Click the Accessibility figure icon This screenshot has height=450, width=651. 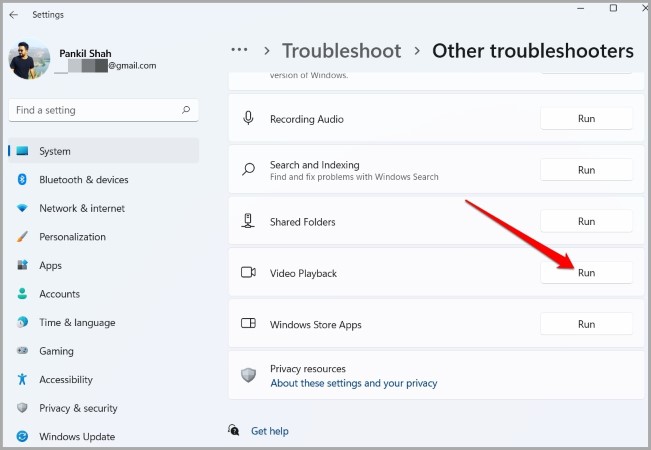pos(22,379)
